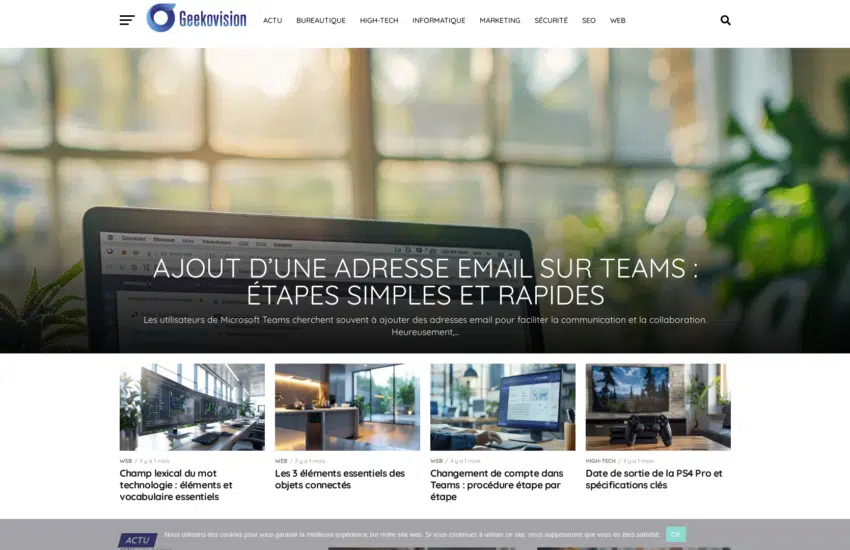Click the PS4 Pro article thumbnail

tap(658, 407)
